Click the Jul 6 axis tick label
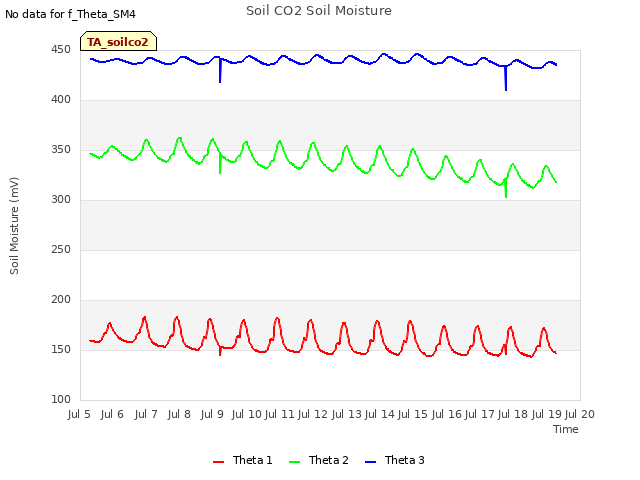Screen dimensions: 640x480 (x=112, y=414)
